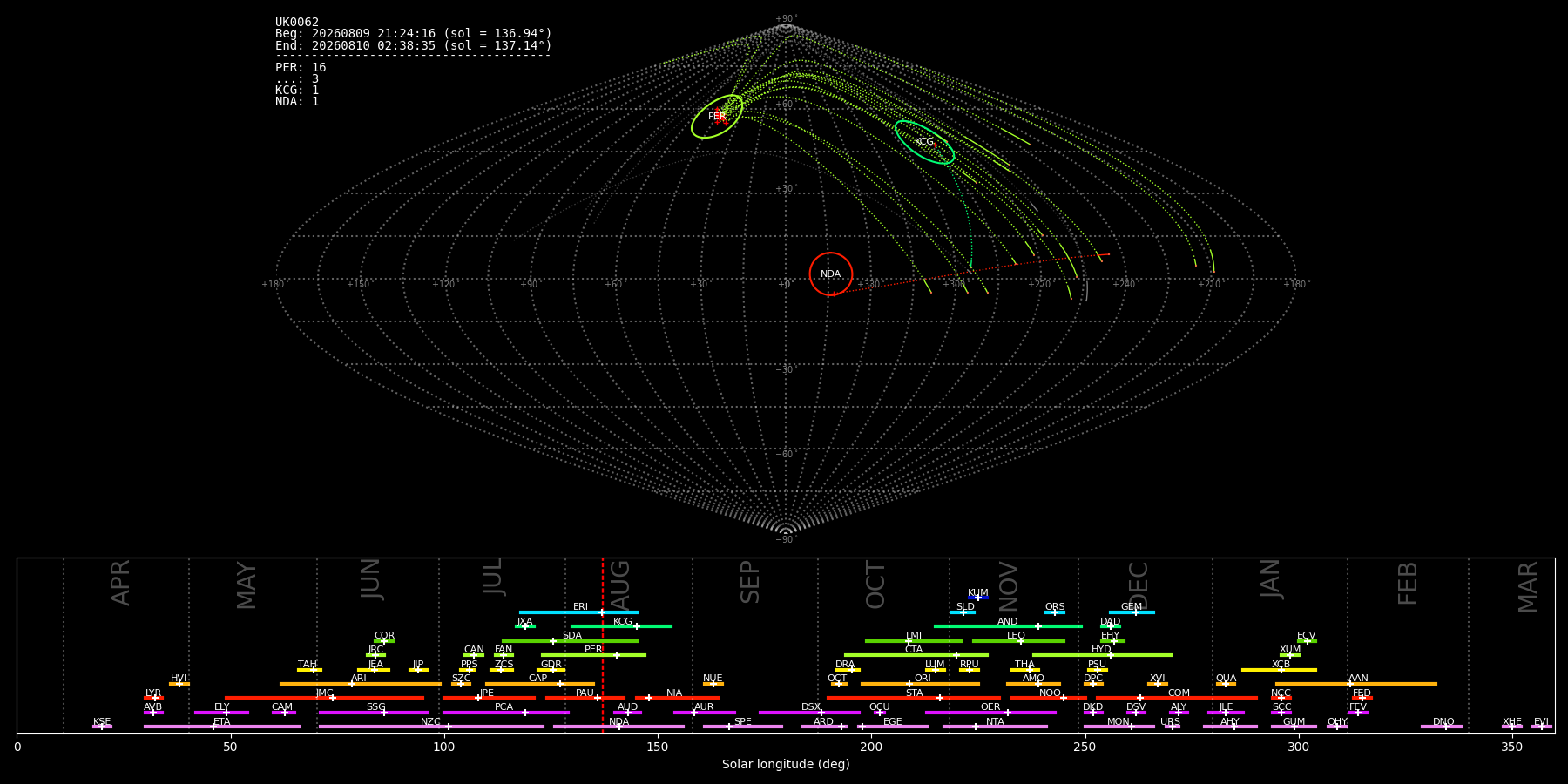Click the pink ETA shower bar
This screenshot has height=784, width=1568.
(222, 727)
